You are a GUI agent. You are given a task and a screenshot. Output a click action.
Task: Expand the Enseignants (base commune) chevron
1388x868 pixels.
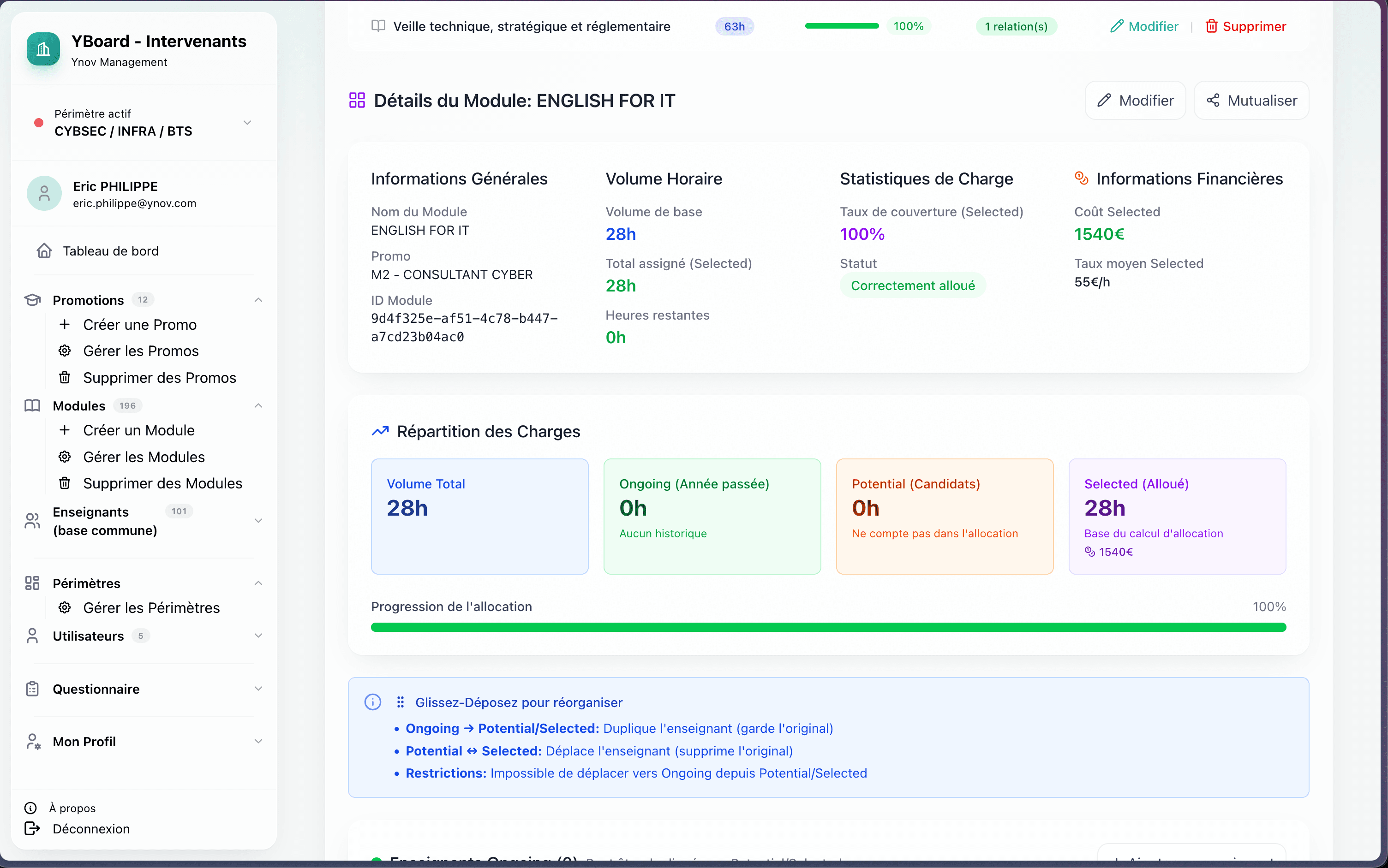(258, 521)
